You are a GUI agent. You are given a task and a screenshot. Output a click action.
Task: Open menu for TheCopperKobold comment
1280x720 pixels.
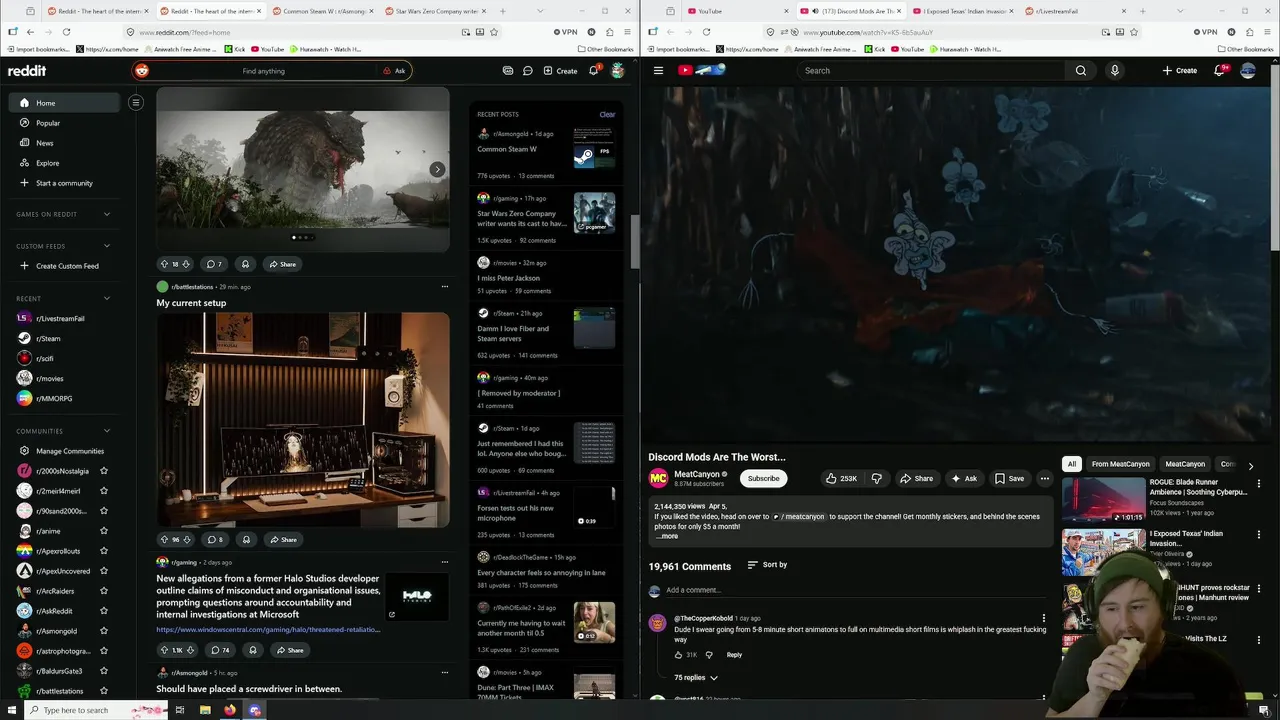tap(1044, 619)
